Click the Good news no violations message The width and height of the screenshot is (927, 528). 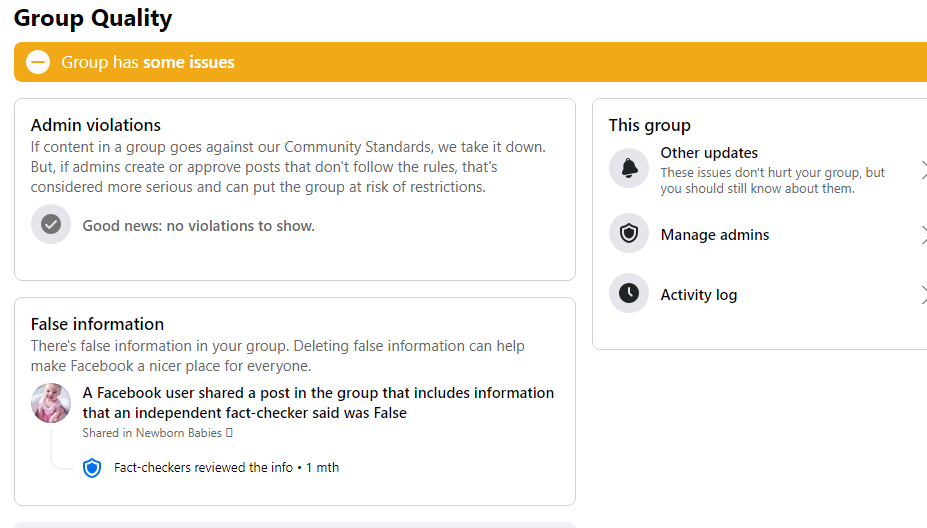199,226
